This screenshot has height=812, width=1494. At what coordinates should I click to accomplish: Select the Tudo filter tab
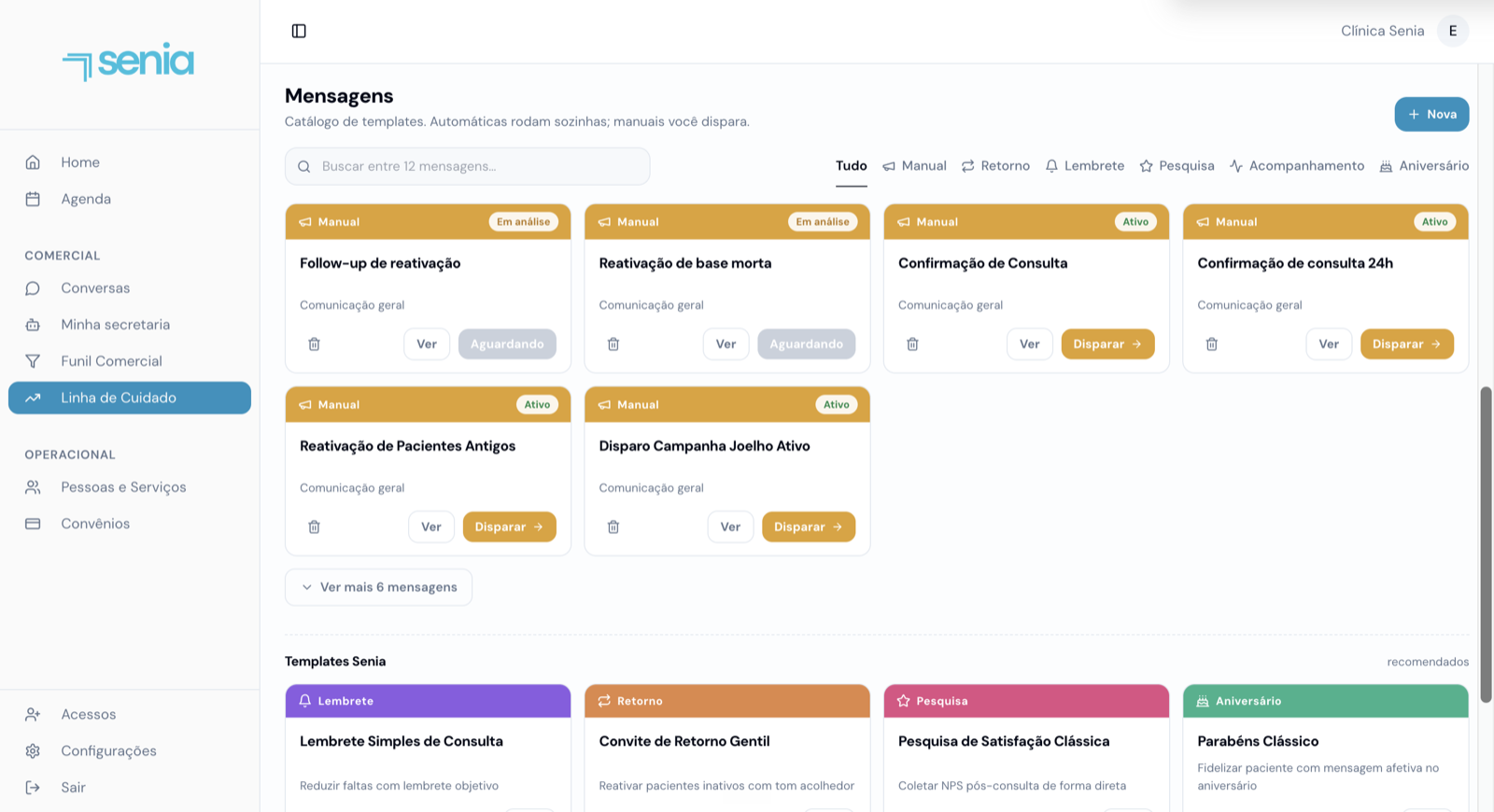[852, 166]
